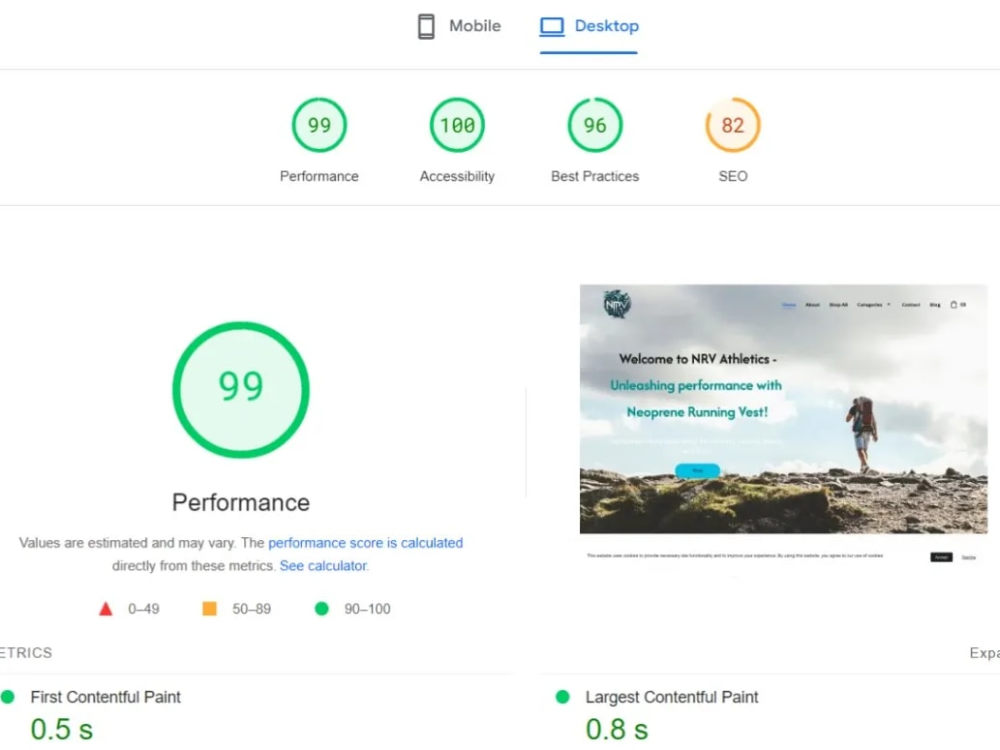The width and height of the screenshot is (1000, 750).
Task: Open the 'performance score is calculated' link
Action: [365, 543]
